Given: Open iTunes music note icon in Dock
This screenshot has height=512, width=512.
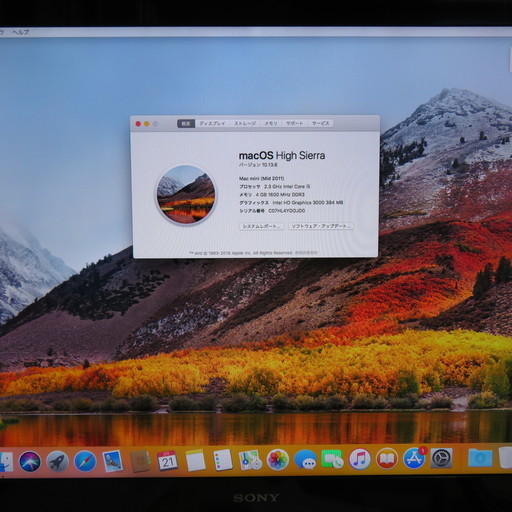Looking at the screenshot, I should click(x=359, y=459).
